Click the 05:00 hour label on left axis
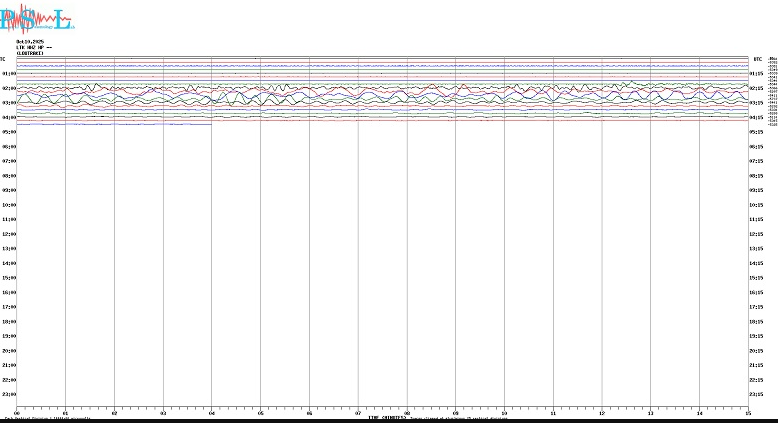This screenshot has height=423, width=778. point(8,132)
